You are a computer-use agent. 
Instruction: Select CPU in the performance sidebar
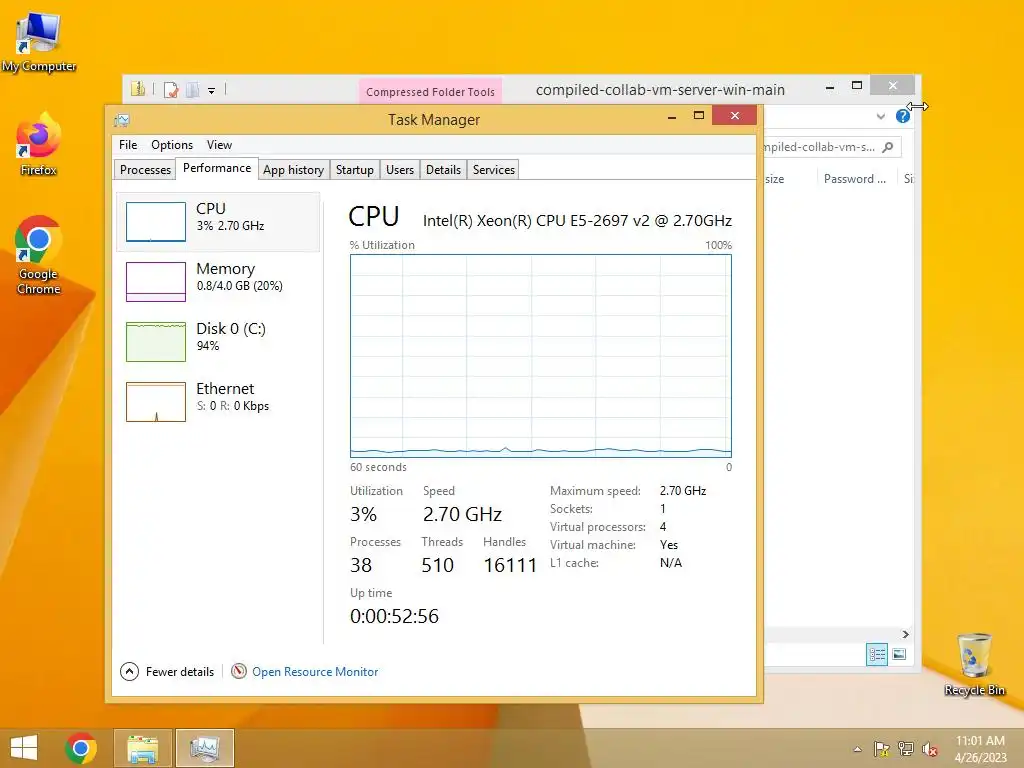(x=218, y=221)
